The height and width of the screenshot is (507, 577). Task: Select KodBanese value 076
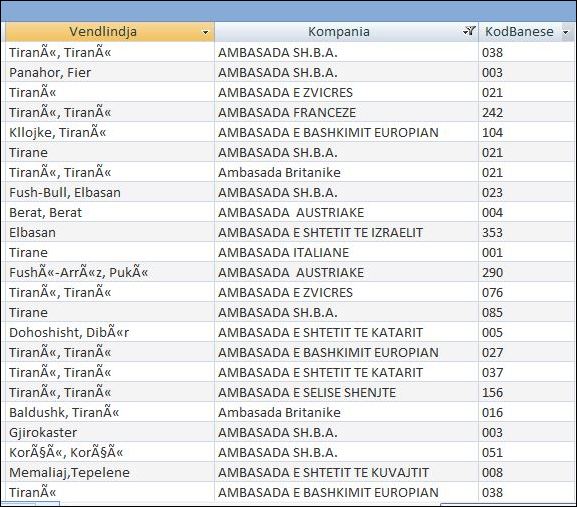tap(525, 292)
